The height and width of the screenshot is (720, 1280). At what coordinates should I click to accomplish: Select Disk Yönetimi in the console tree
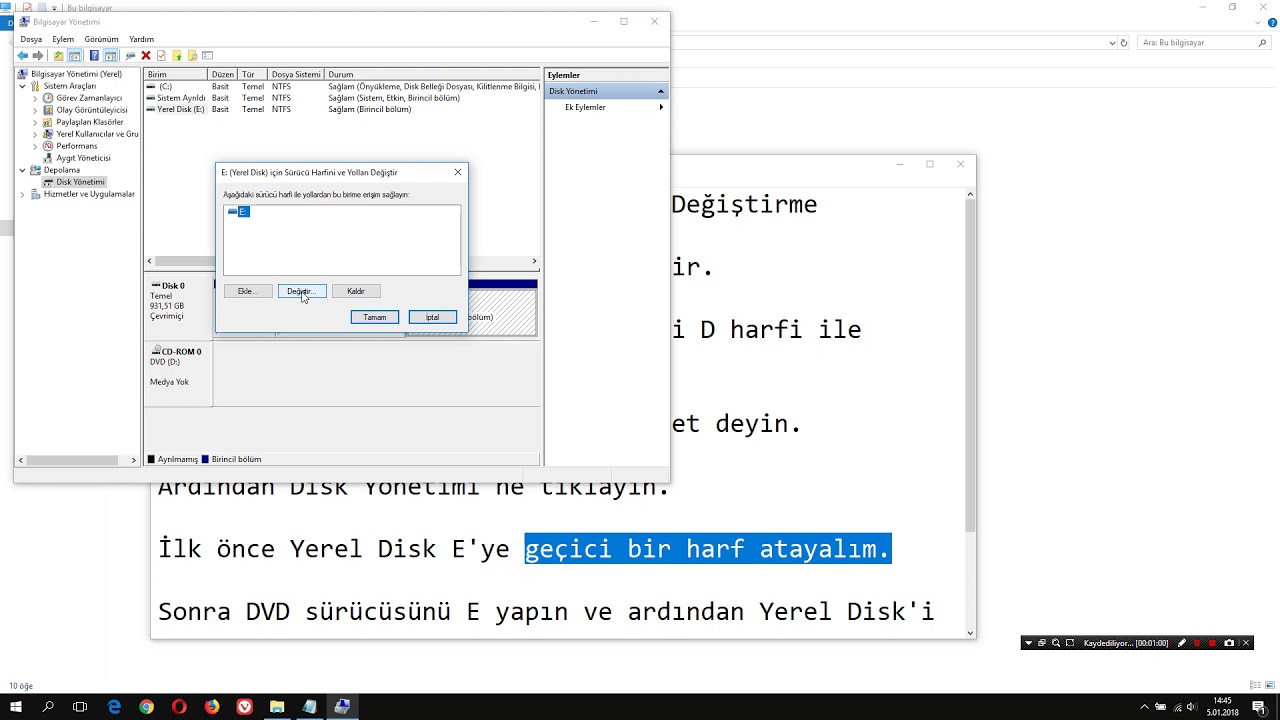click(x=80, y=182)
